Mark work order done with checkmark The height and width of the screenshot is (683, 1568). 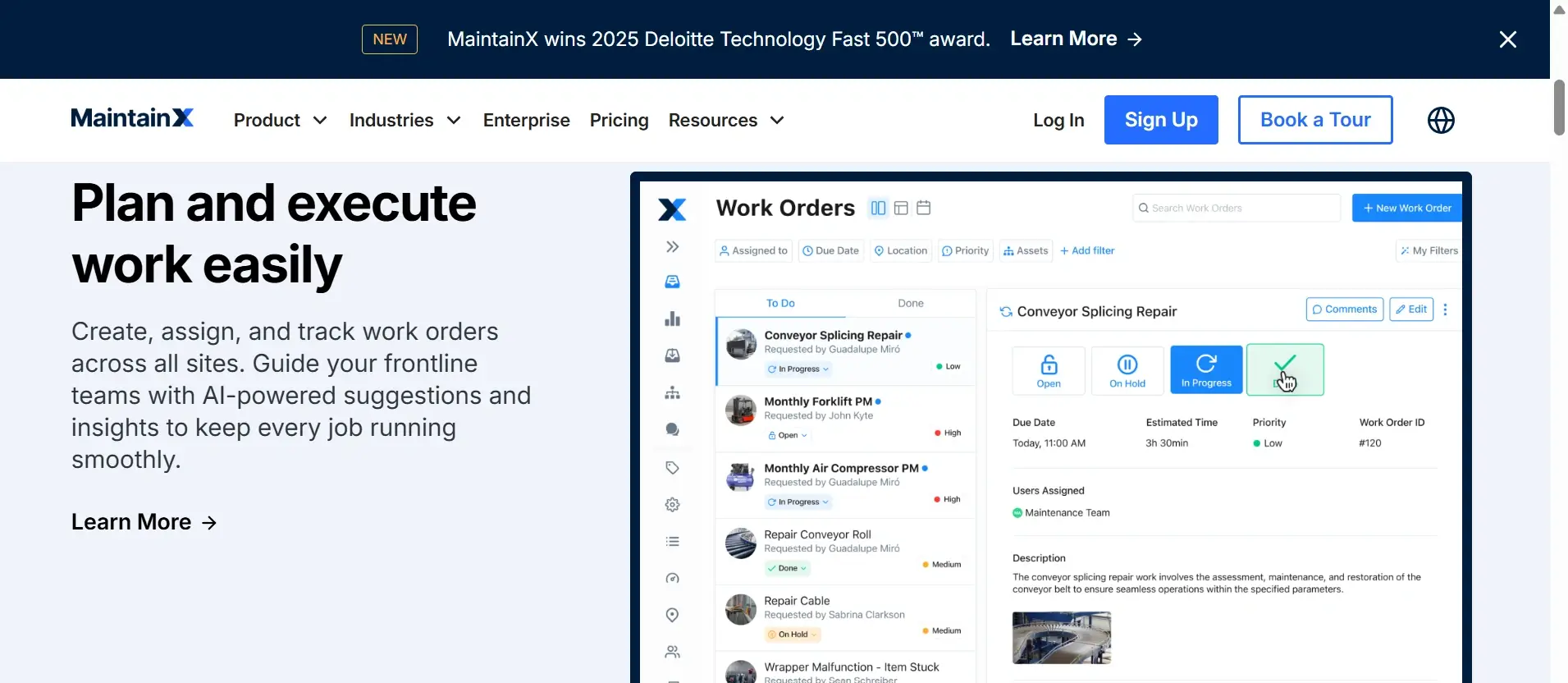click(1285, 370)
